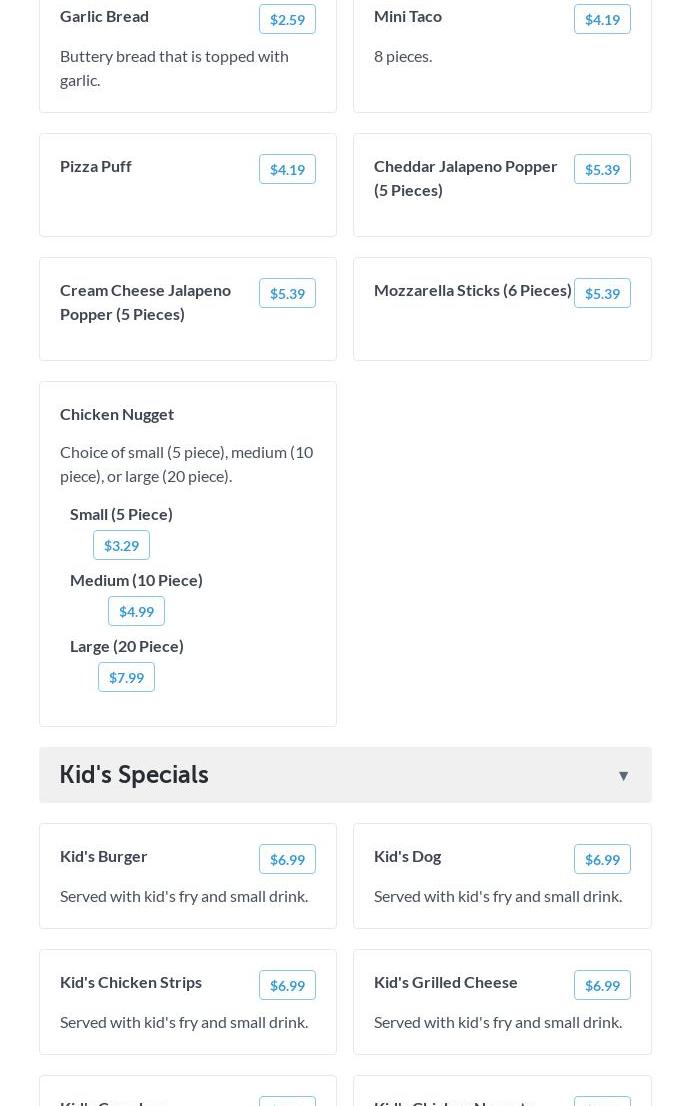Pick Large nugget $7.99 price
Image resolution: width=690 pixels, height=1106 pixels.
coord(126,677)
